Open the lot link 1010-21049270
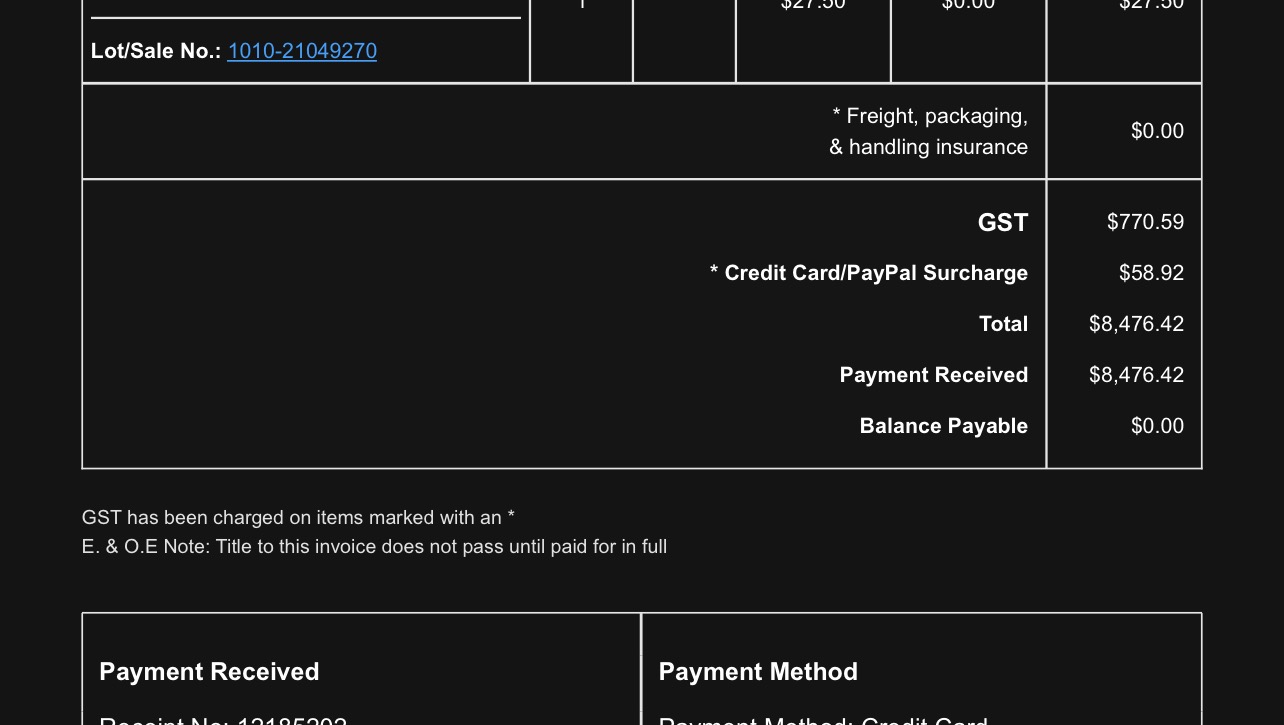Screen dimensions: 1284x725 302,51
